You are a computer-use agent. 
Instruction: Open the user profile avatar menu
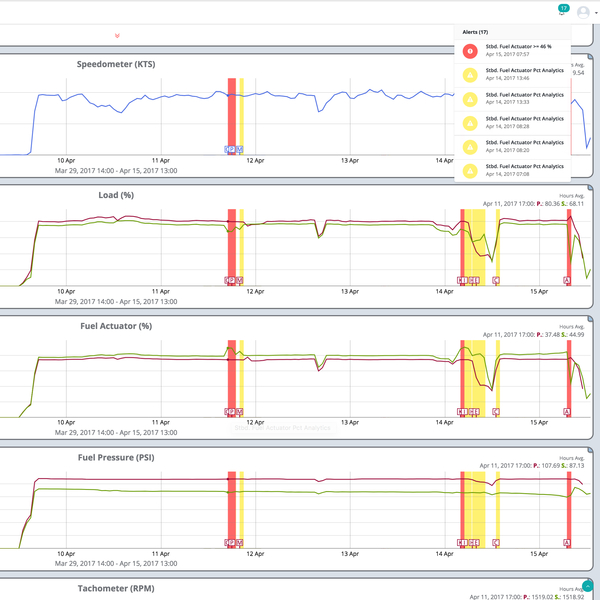(x=583, y=11)
